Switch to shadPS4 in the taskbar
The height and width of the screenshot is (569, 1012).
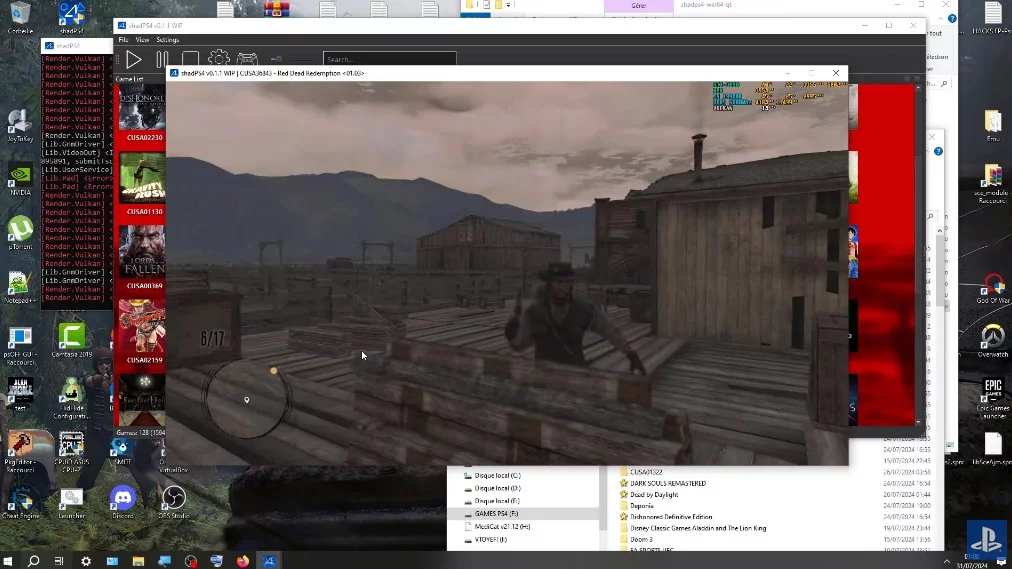pyautogui.click(x=269, y=561)
